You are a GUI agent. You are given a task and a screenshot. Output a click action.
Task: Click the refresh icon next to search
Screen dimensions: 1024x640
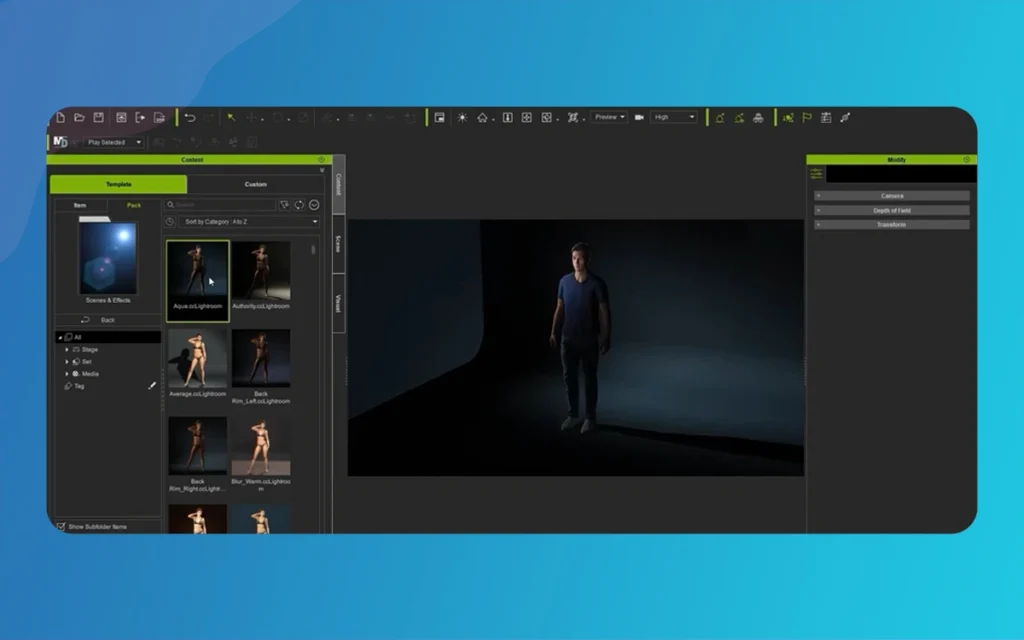pyautogui.click(x=299, y=205)
